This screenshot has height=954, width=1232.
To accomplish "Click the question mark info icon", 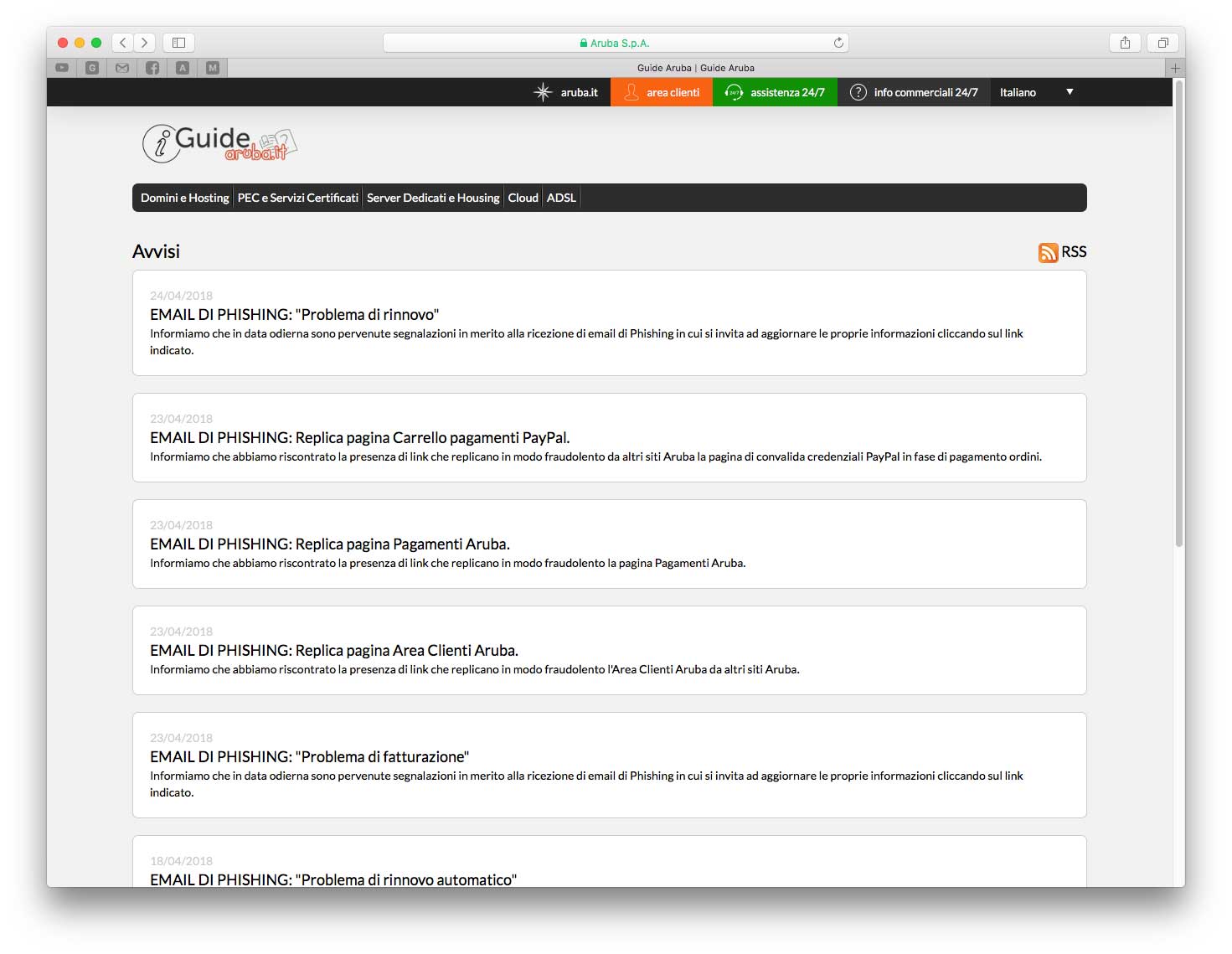I will pyautogui.click(x=858, y=92).
